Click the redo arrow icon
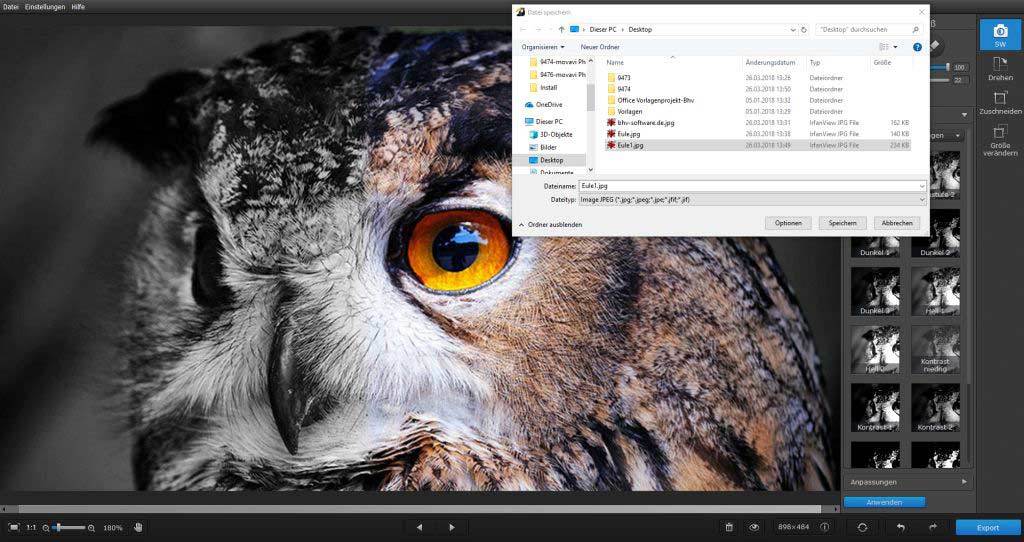Screen dimensions: 1024x542 (932, 527)
